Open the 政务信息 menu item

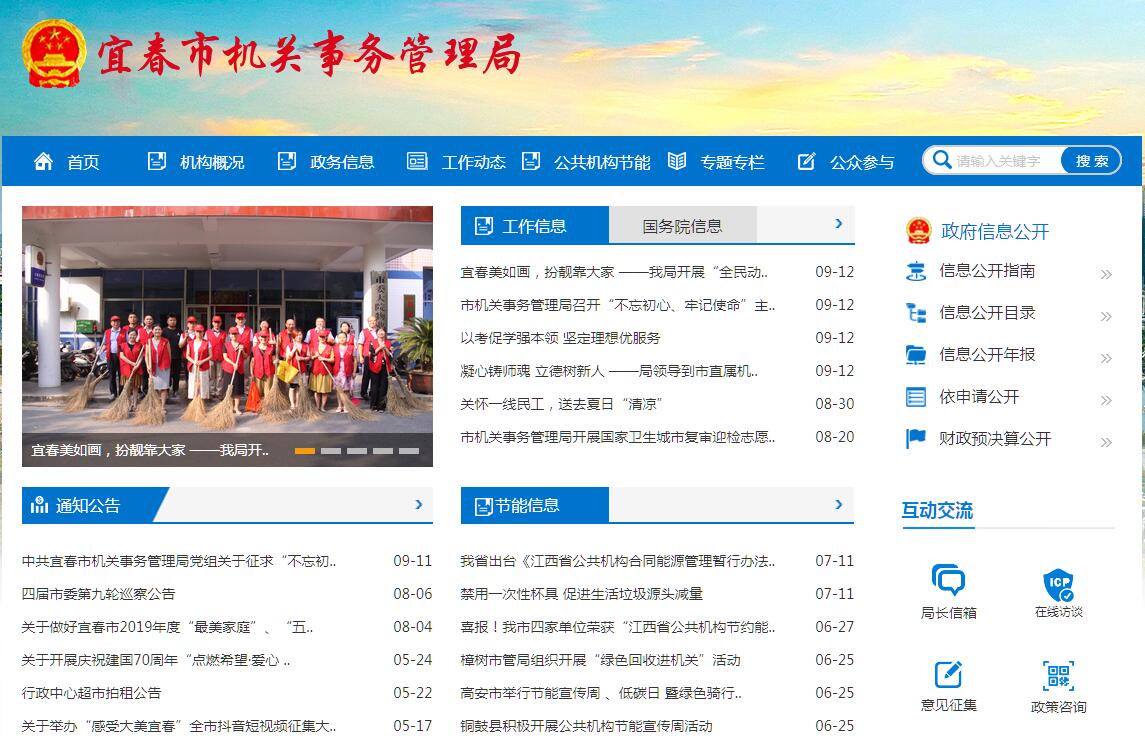342,162
